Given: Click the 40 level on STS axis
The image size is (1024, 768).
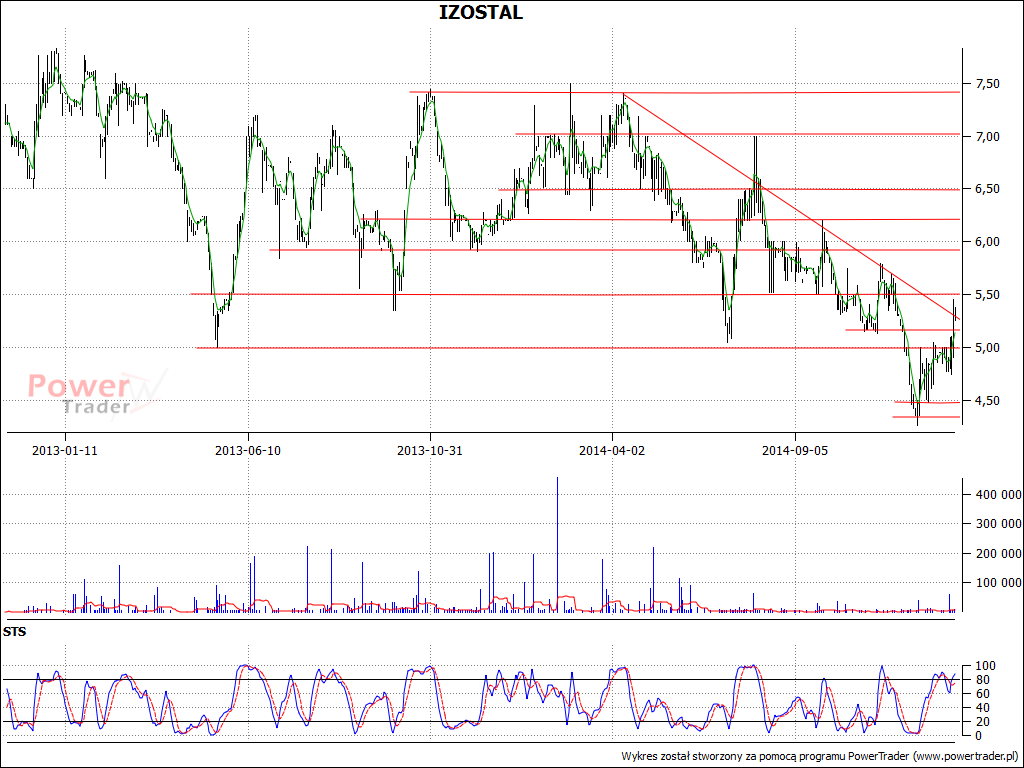Looking at the screenshot, I should tap(981, 708).
